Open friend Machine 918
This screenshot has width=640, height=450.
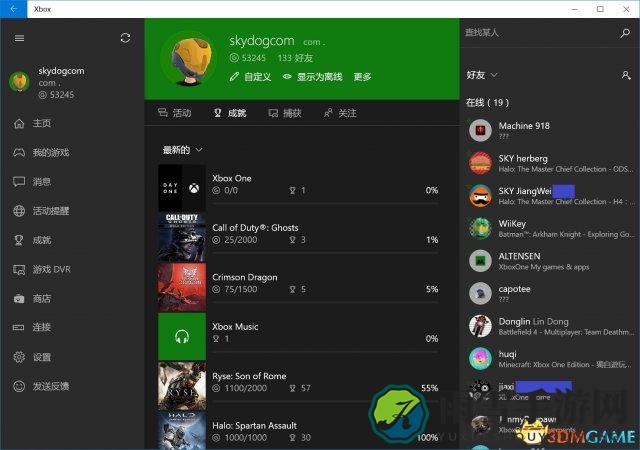[550, 131]
